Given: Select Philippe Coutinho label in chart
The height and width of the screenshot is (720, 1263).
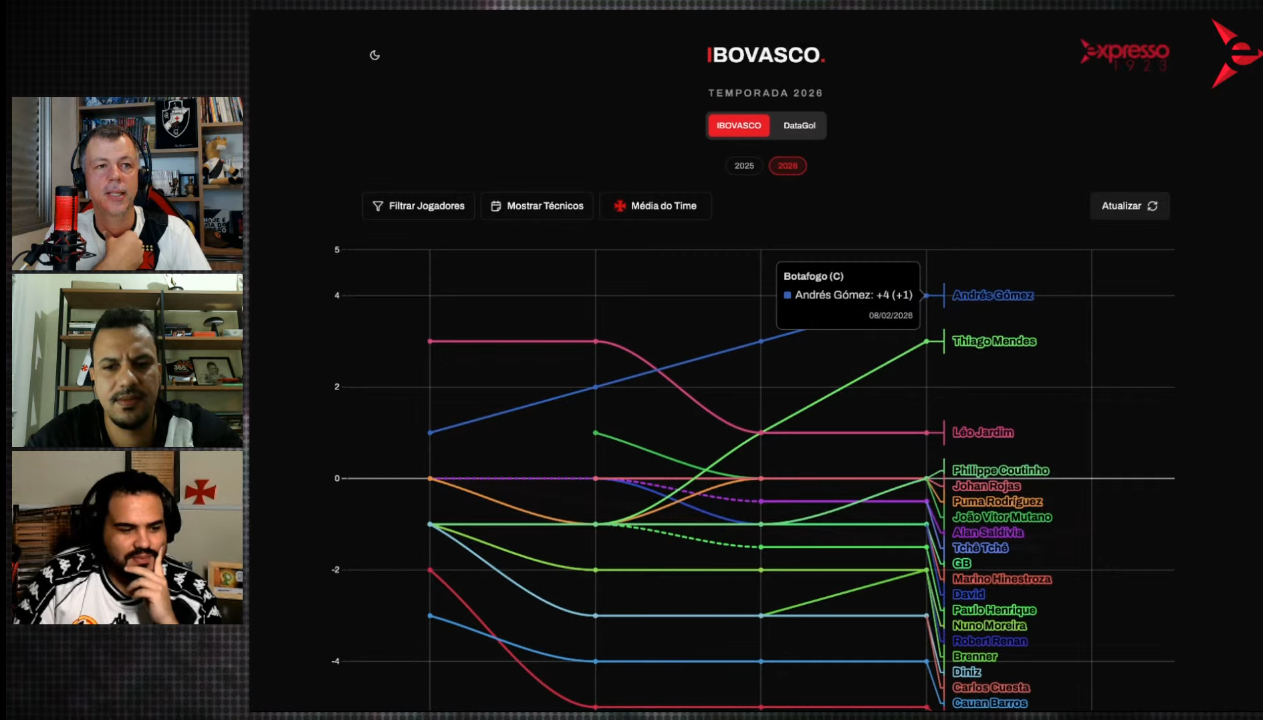Looking at the screenshot, I should [x=1000, y=471].
